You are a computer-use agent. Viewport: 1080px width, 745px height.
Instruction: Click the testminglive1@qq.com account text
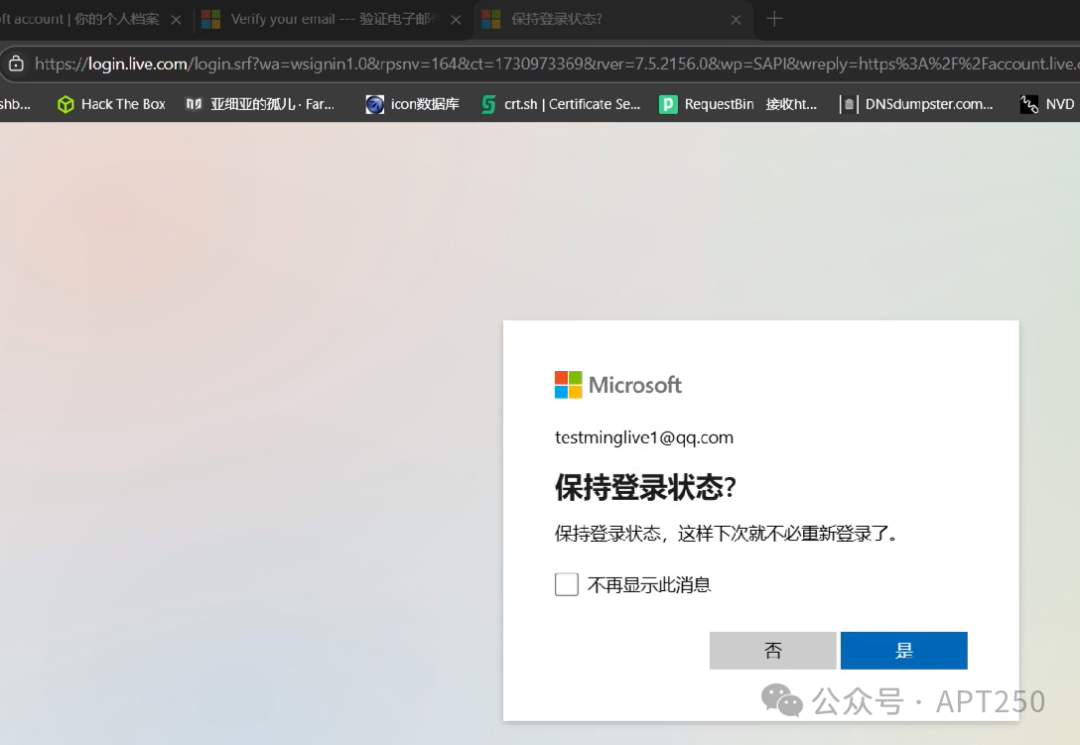pyautogui.click(x=644, y=437)
